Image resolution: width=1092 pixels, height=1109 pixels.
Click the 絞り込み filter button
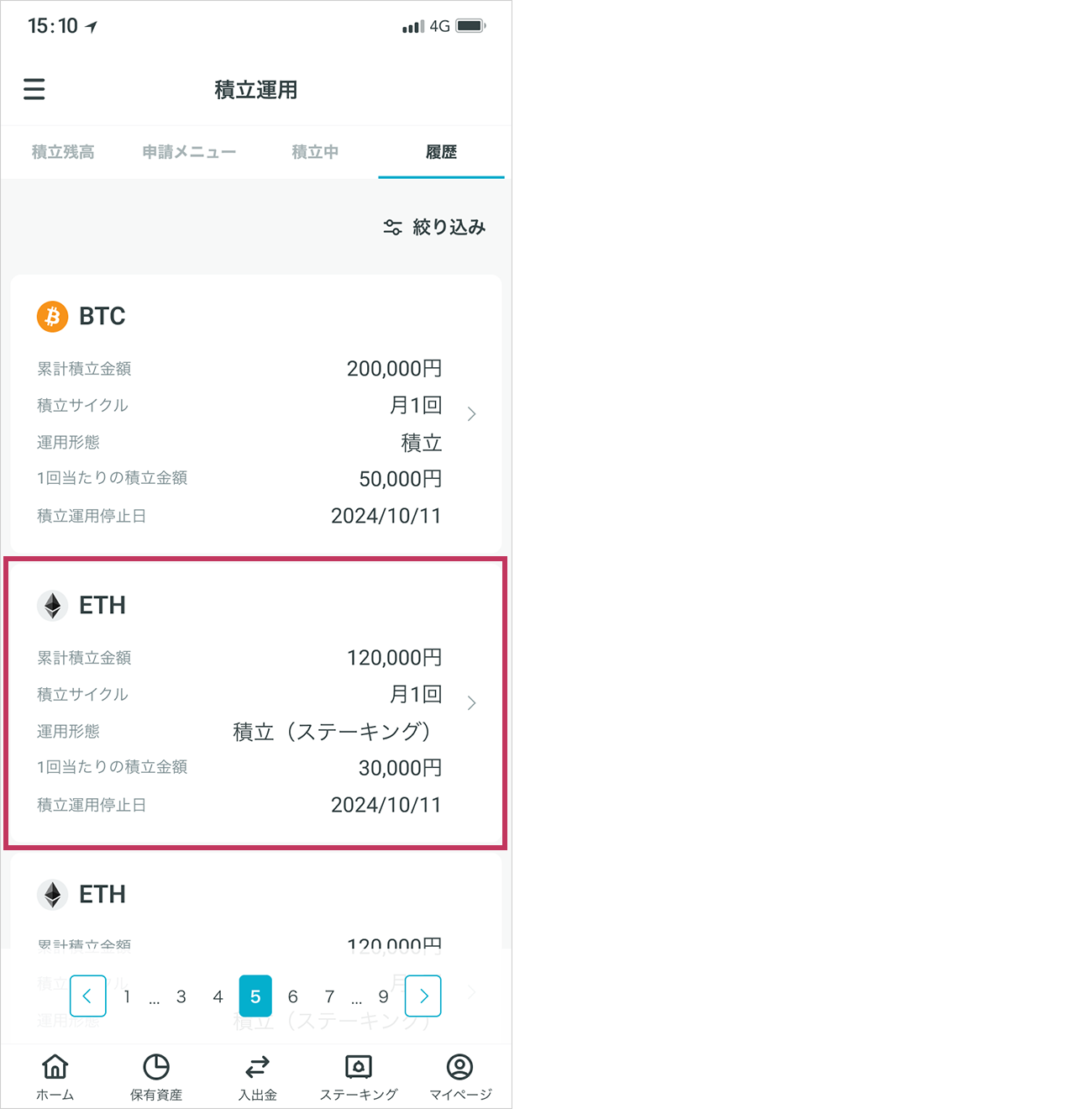coord(434,228)
